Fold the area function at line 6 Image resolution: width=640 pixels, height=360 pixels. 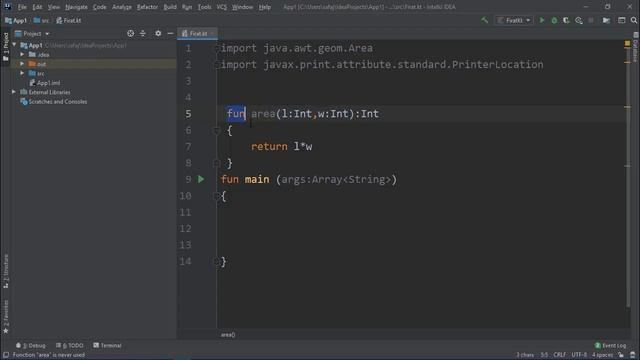point(217,131)
